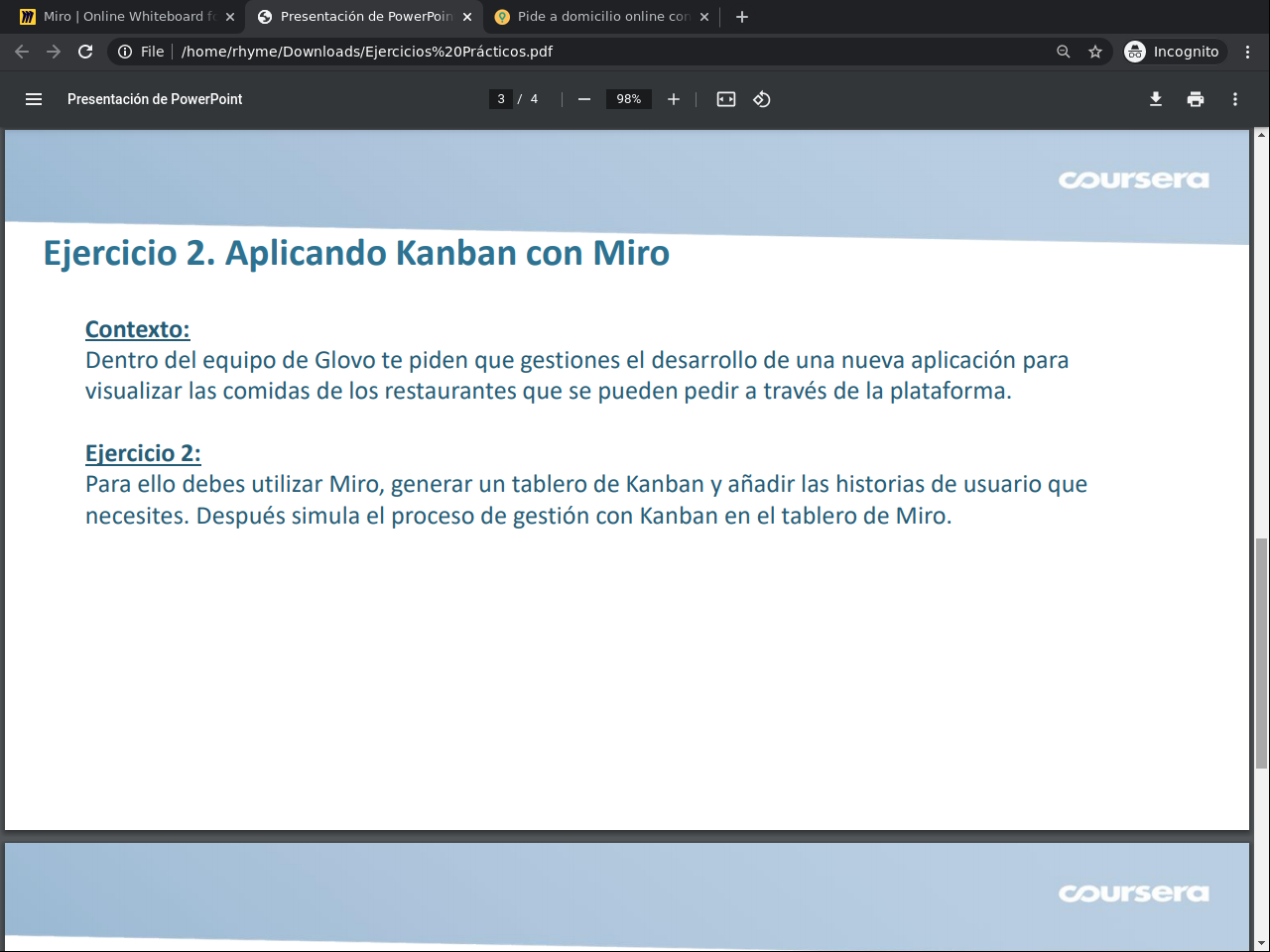Open a new browser tab

(x=742, y=17)
